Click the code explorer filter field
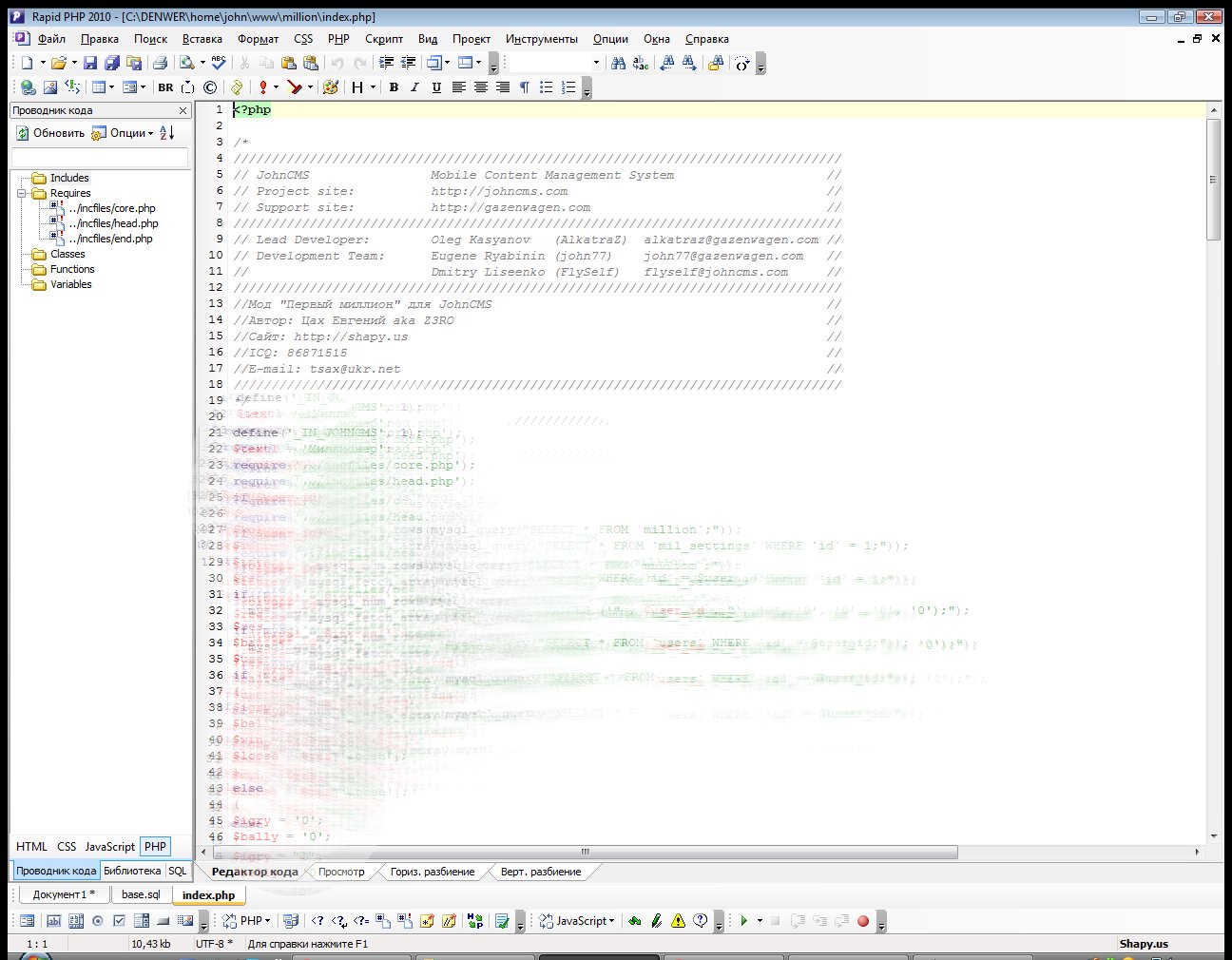 click(x=100, y=157)
